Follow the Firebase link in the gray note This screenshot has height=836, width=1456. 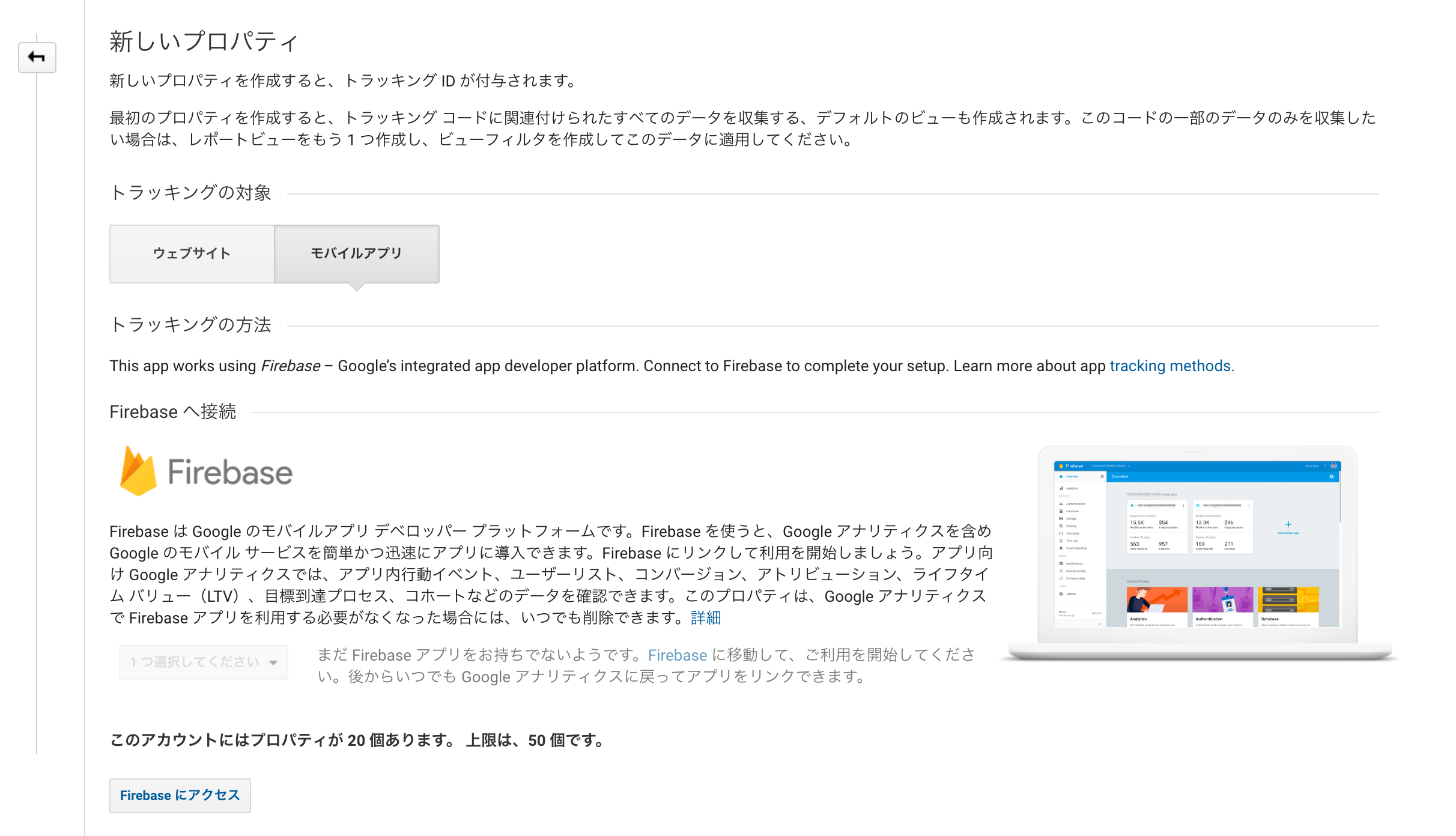pyautogui.click(x=678, y=655)
